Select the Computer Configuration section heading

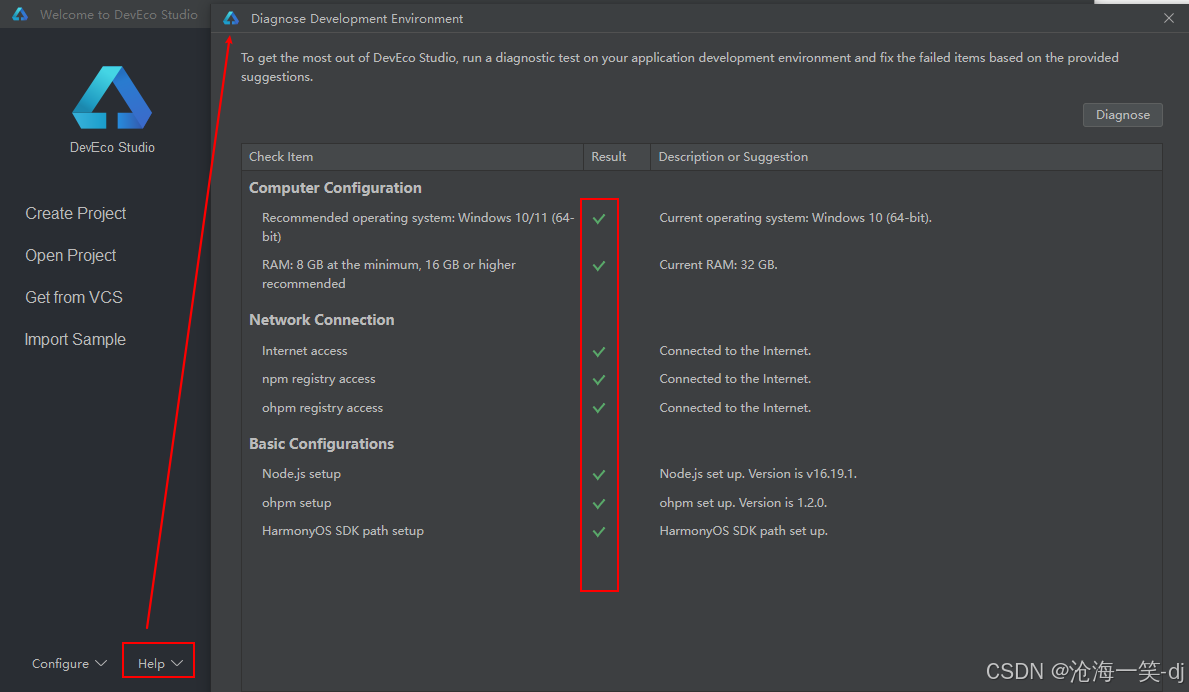(335, 188)
